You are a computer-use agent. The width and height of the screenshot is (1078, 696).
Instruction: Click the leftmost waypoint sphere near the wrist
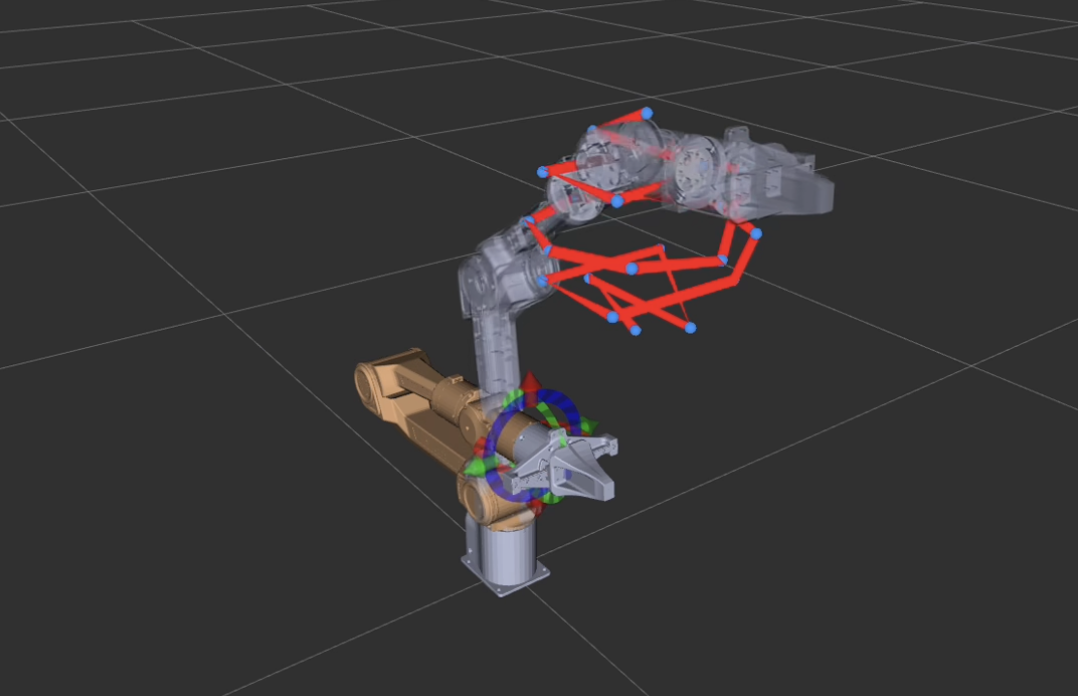pyautogui.click(x=527, y=221)
